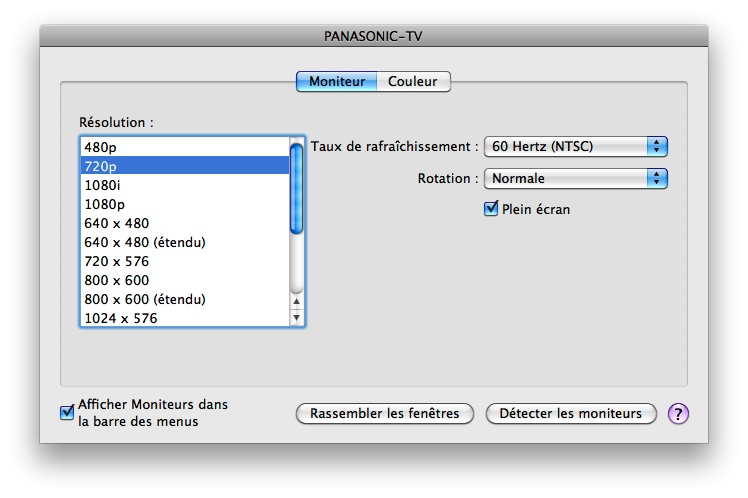This screenshot has height=498, width=748.
Task: Open the purple help question mark button
Action: 679,413
